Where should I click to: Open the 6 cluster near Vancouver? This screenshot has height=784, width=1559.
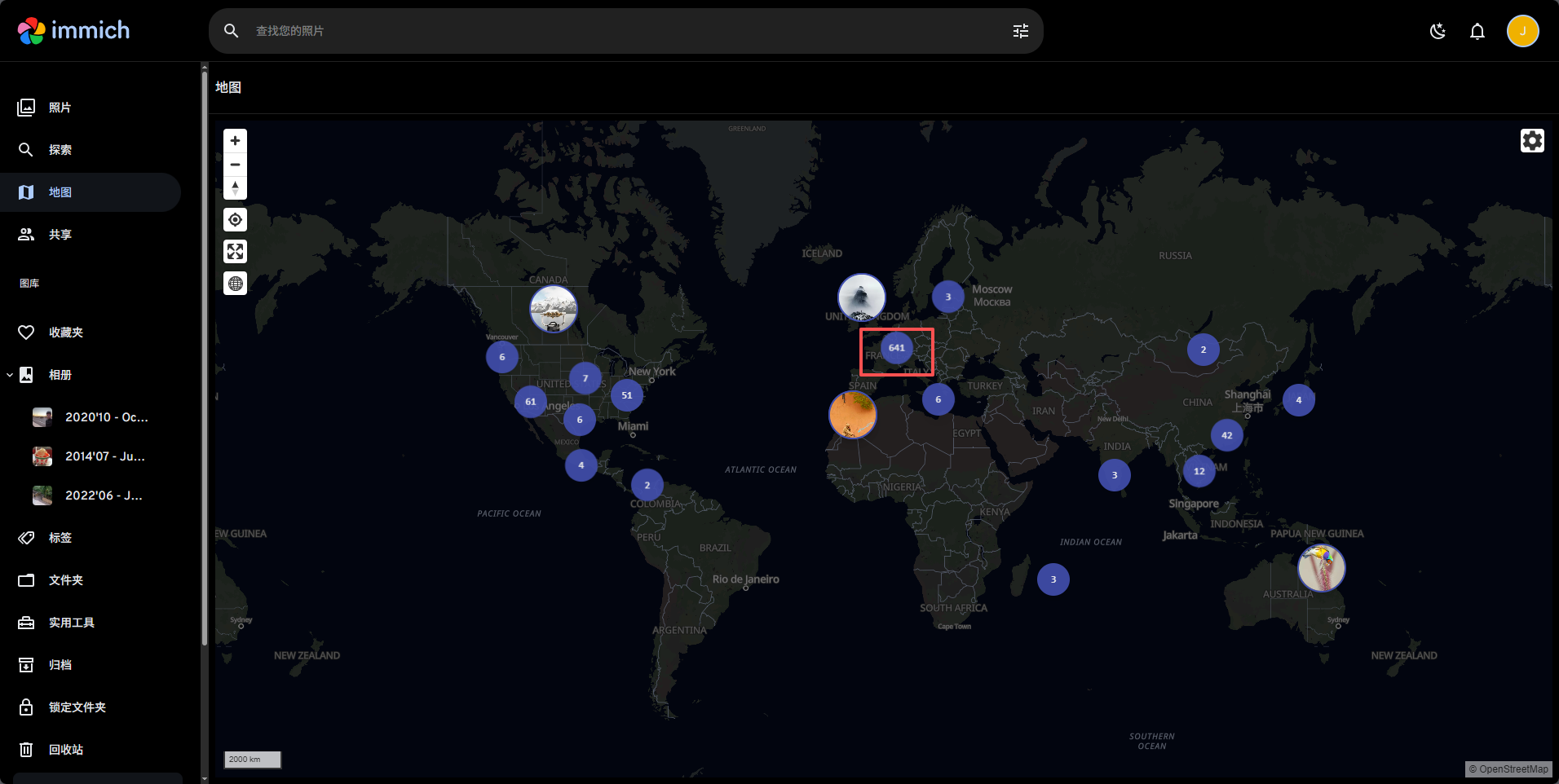click(x=502, y=357)
